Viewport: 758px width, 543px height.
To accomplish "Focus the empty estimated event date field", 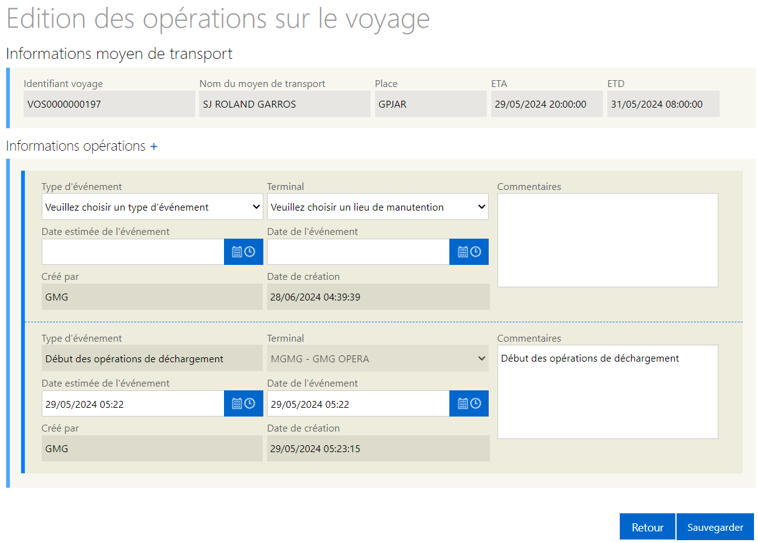I will point(133,252).
